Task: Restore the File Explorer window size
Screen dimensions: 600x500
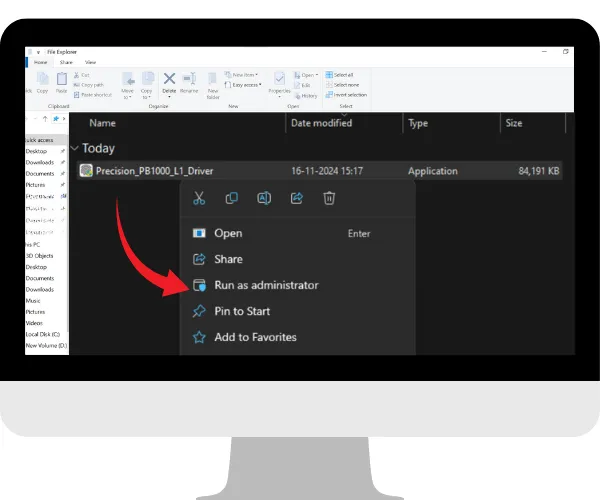Action: (x=566, y=51)
